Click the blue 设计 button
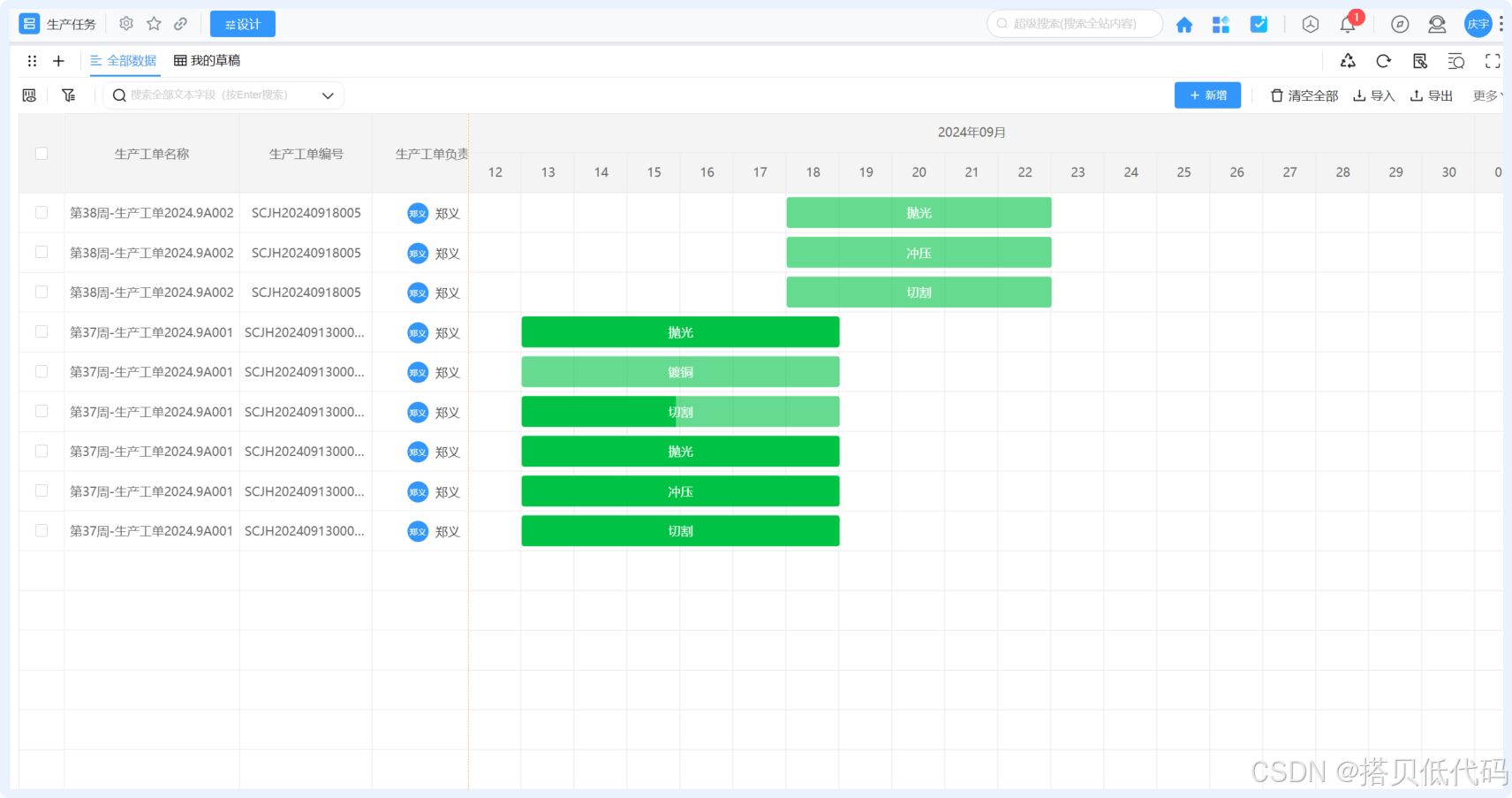 point(243,24)
